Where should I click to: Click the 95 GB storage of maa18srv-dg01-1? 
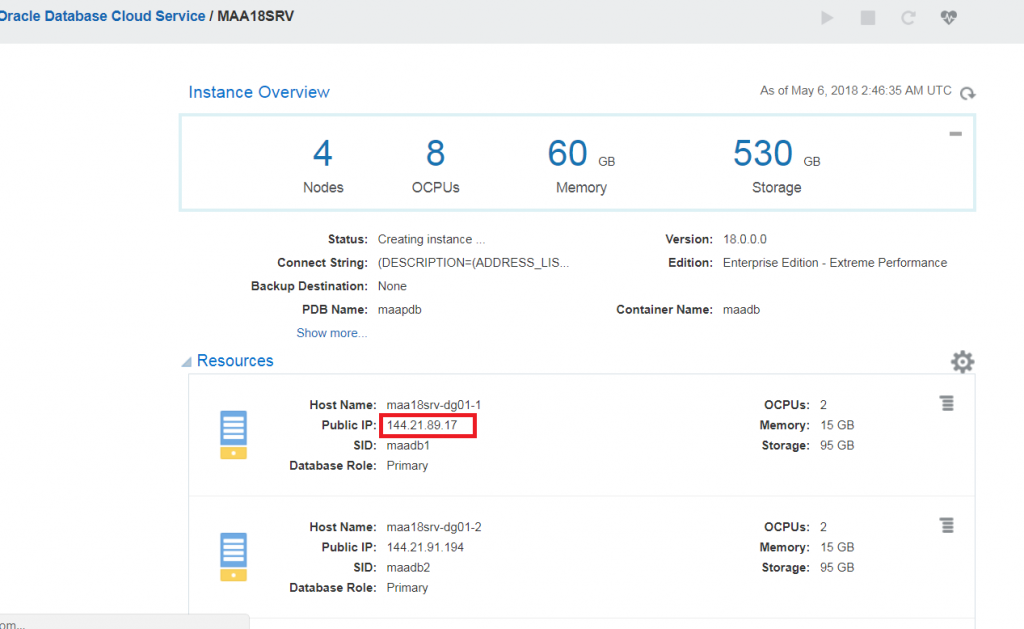[x=837, y=445]
